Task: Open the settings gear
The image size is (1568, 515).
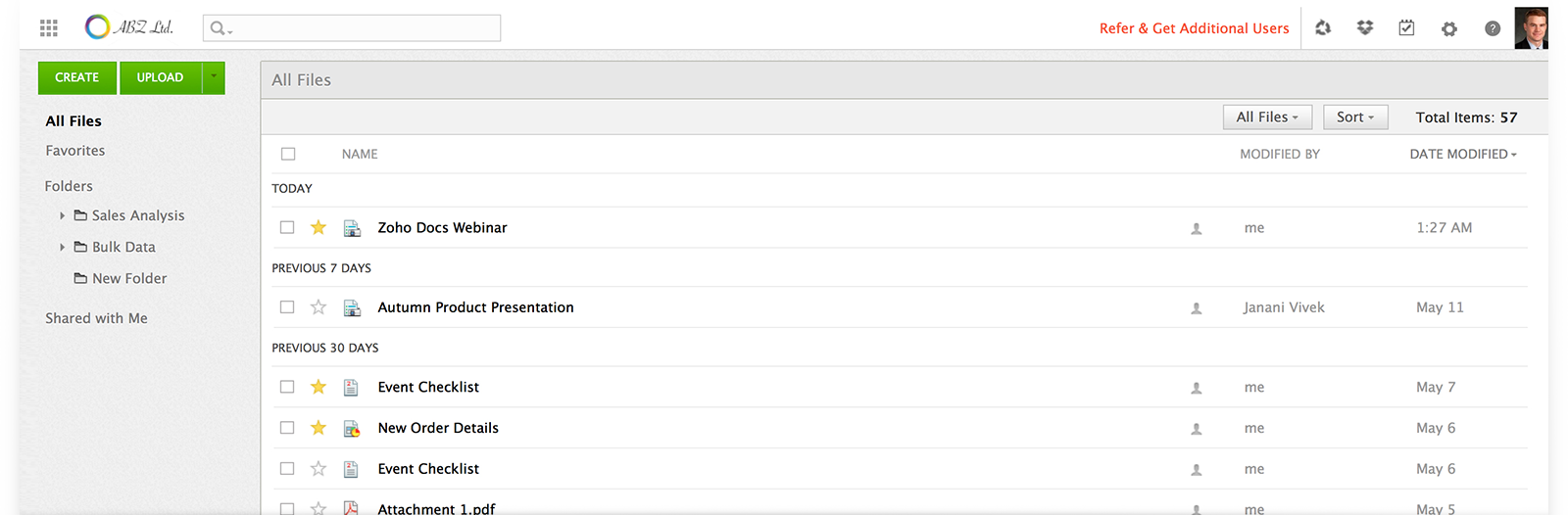Action: pyautogui.click(x=1449, y=29)
